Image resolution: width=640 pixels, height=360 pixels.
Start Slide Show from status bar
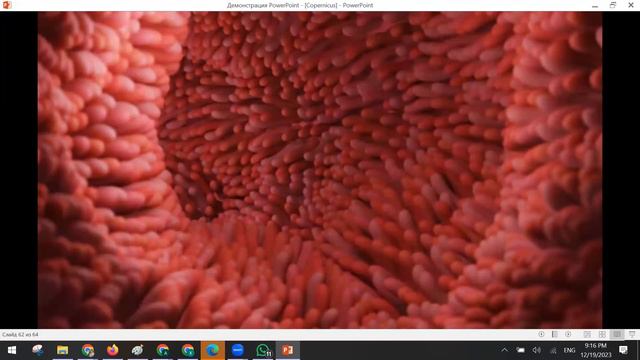point(632,334)
